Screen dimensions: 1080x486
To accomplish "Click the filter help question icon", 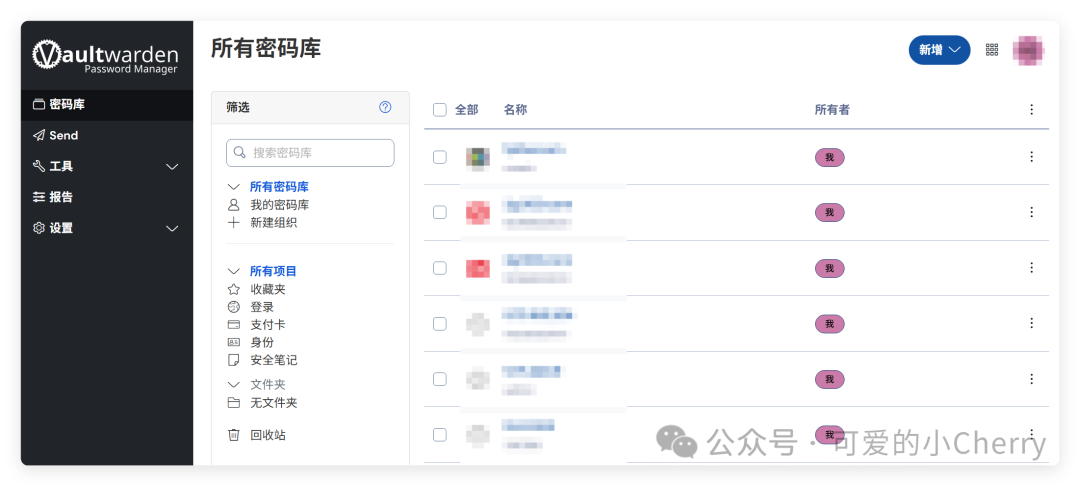I will click(x=385, y=107).
